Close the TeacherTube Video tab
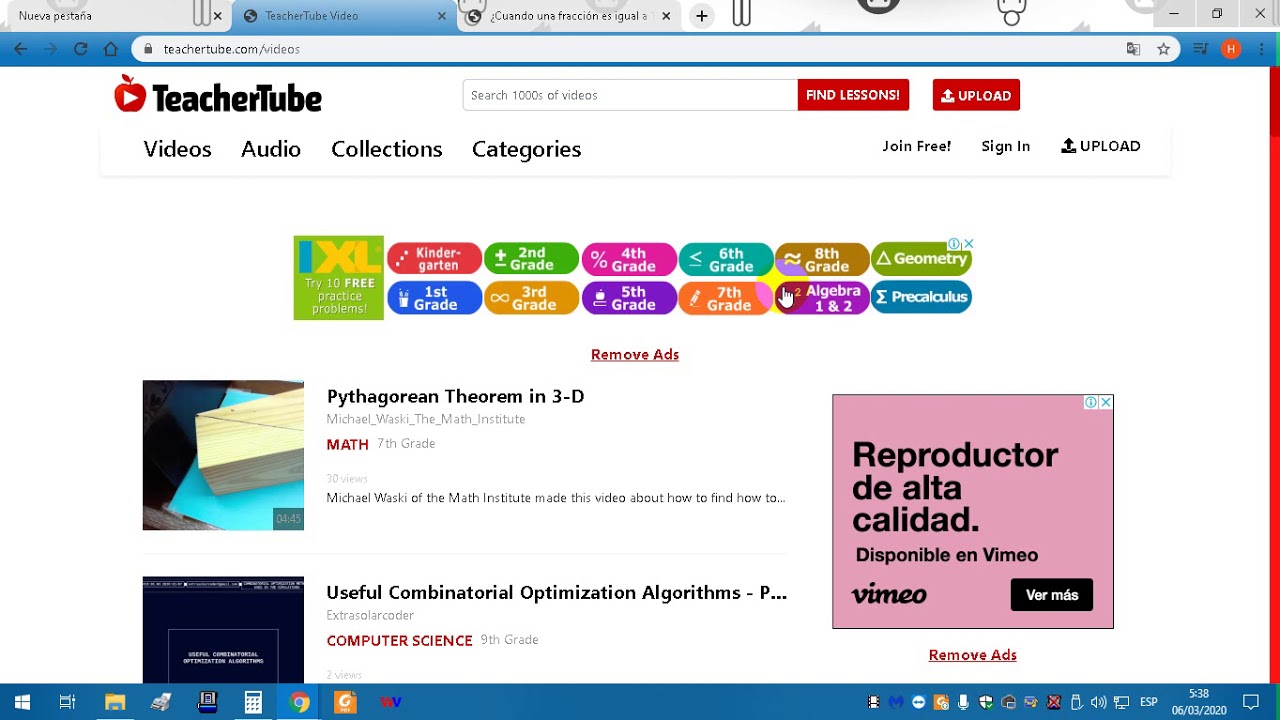1280x720 pixels. coord(442,16)
